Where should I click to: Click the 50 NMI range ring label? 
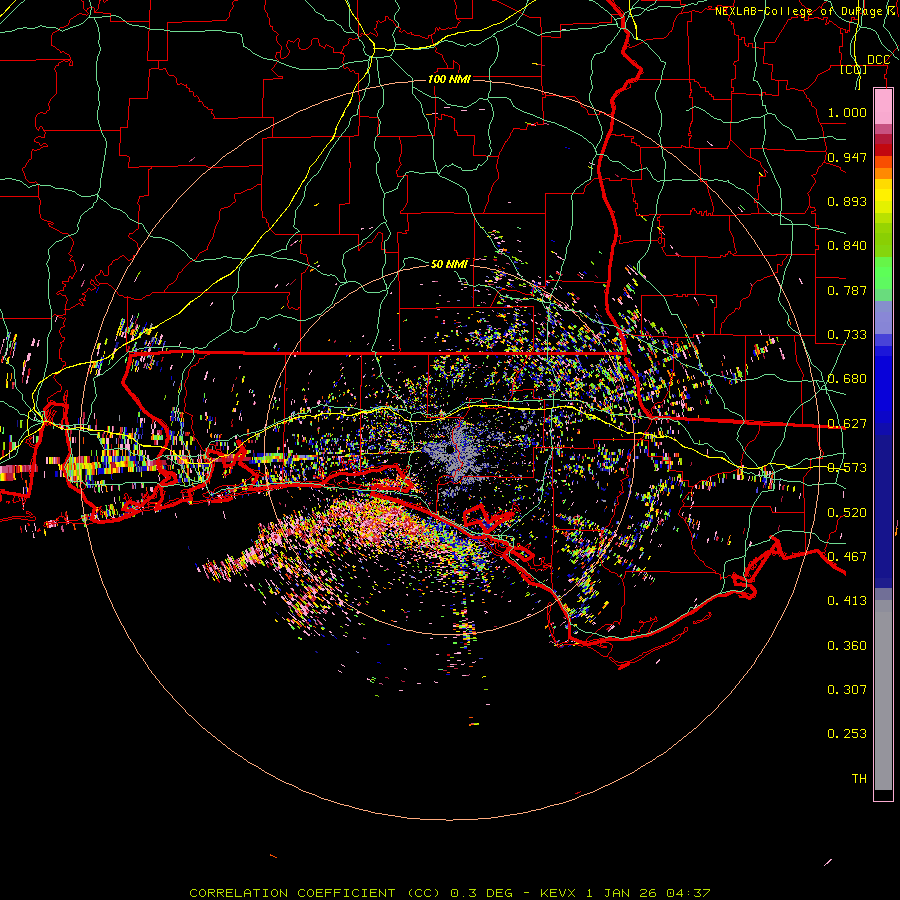[x=449, y=264]
